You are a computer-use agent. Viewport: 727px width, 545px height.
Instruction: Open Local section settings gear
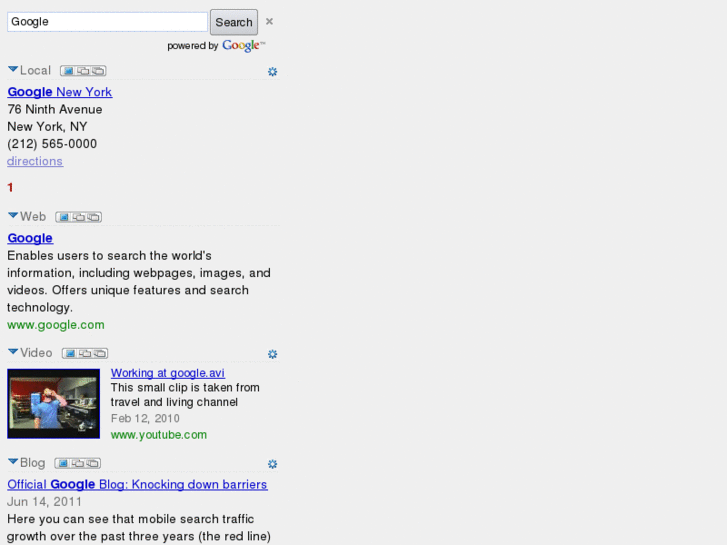point(272,71)
